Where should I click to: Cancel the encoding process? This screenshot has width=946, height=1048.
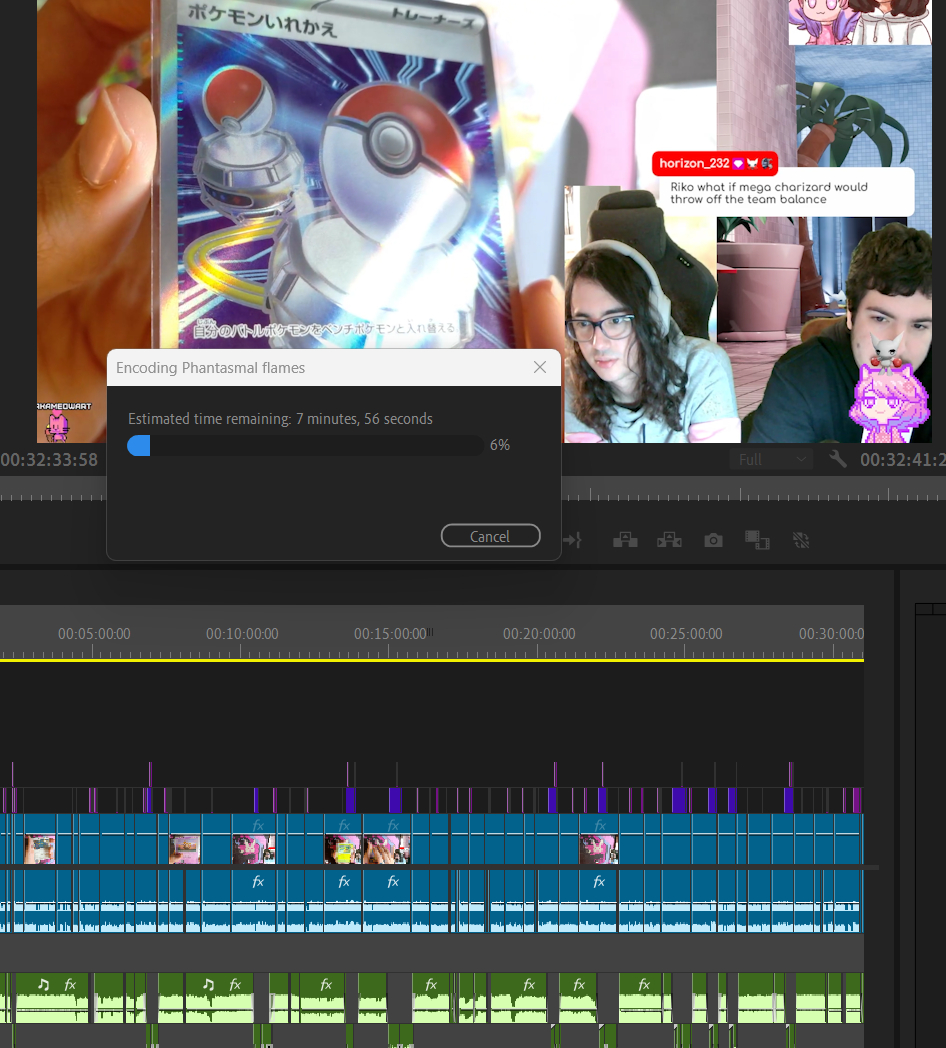[490, 536]
